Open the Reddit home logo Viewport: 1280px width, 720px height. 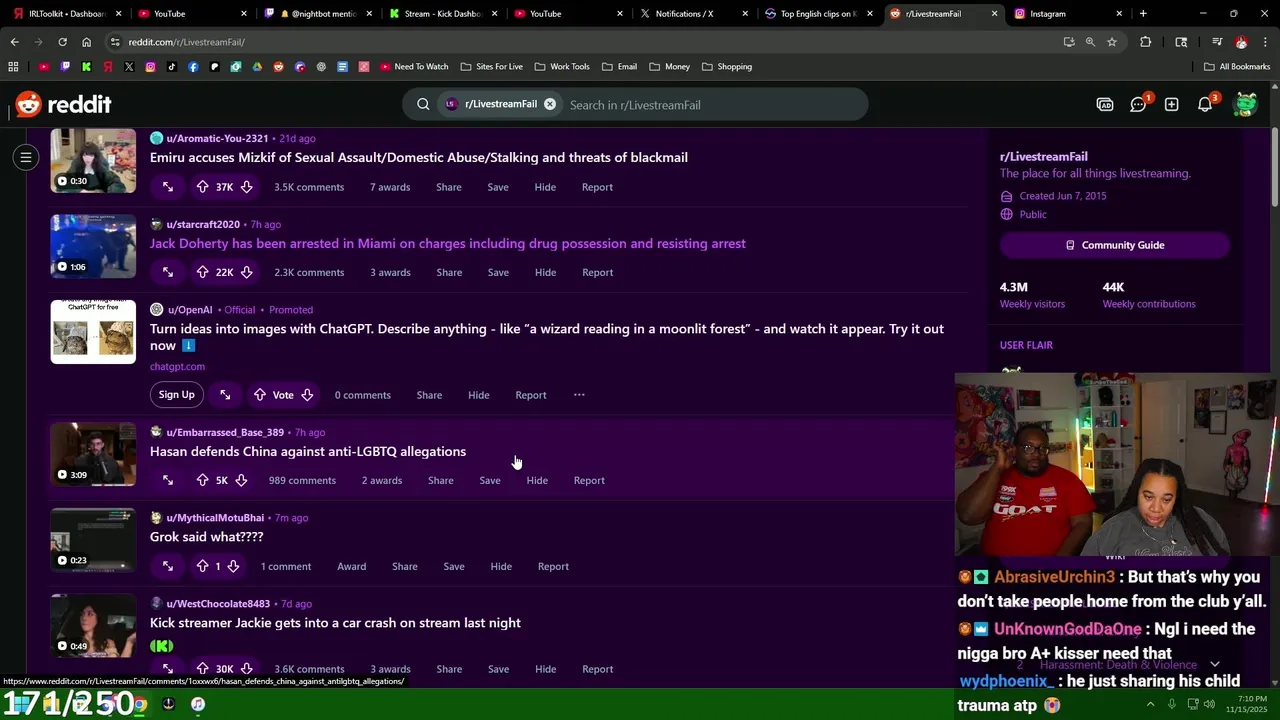click(63, 105)
